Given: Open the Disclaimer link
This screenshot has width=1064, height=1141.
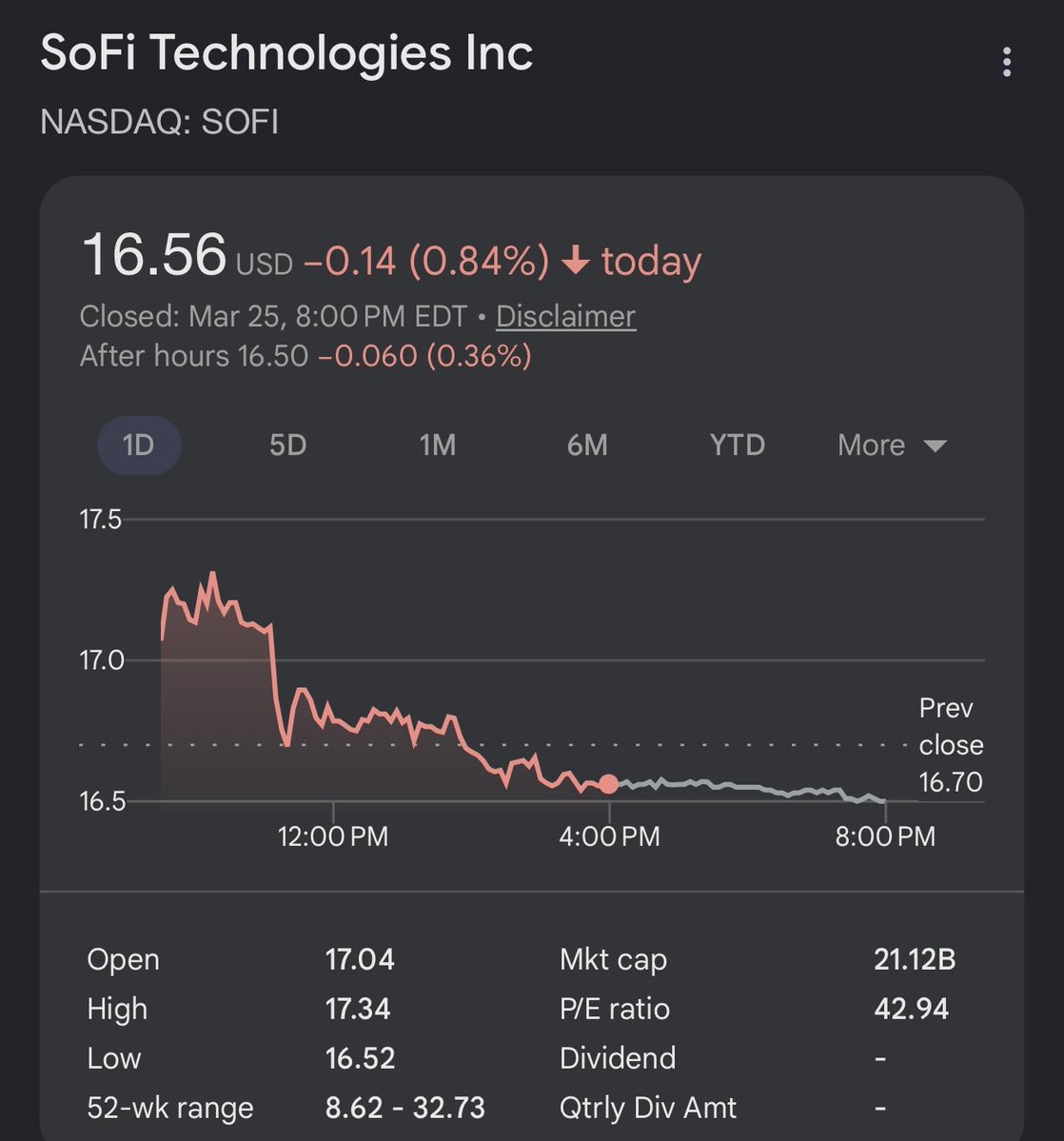Looking at the screenshot, I should coord(565,316).
